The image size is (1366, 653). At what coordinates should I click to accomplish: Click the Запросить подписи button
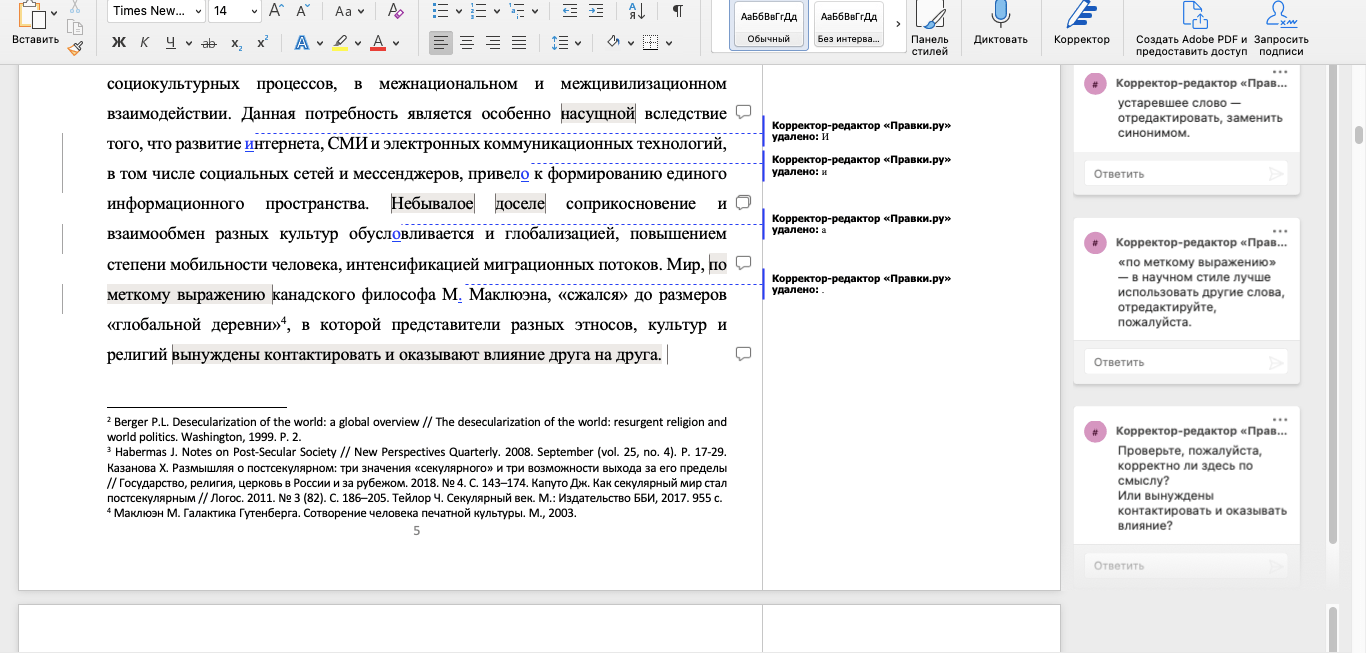click(1282, 29)
